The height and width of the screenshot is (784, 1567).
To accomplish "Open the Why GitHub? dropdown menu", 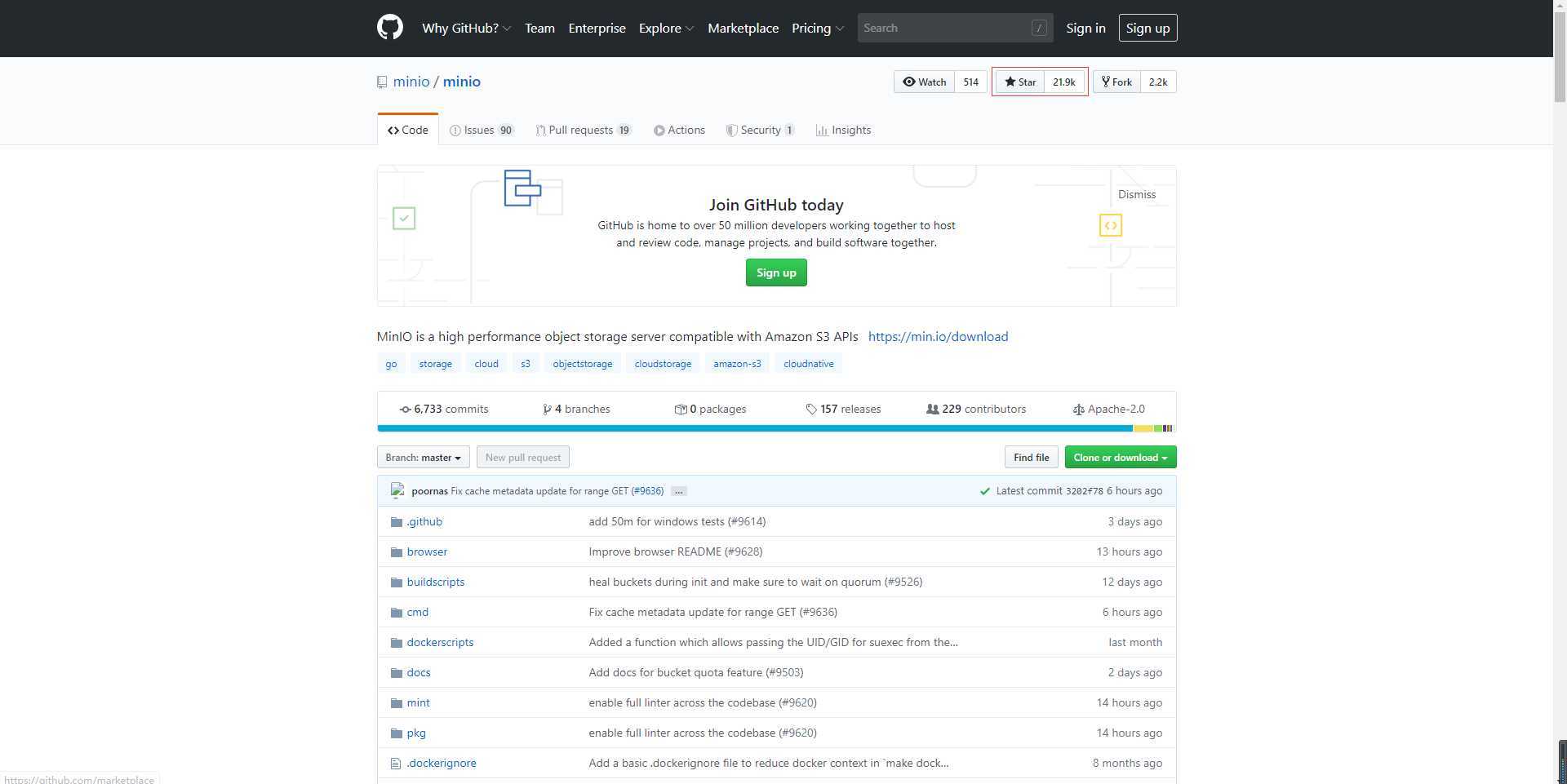I will click(x=466, y=28).
